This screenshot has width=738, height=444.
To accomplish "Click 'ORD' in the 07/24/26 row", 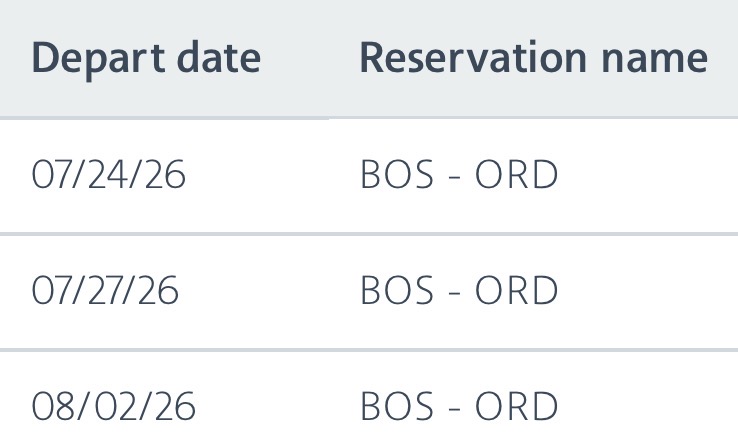I will pos(516,176).
